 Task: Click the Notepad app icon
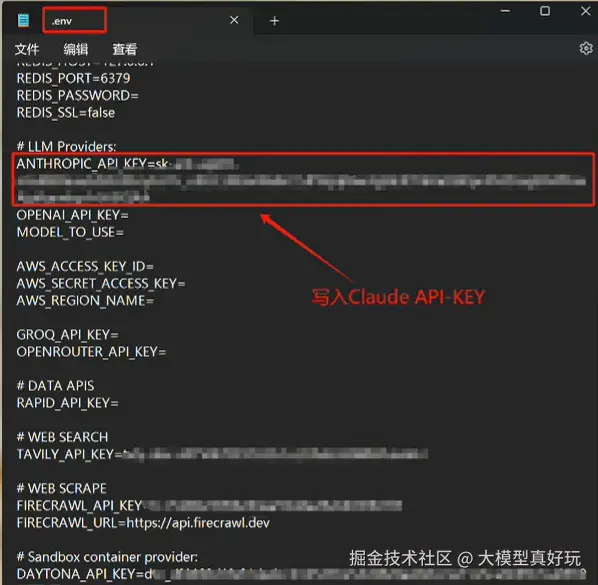[x=23, y=20]
